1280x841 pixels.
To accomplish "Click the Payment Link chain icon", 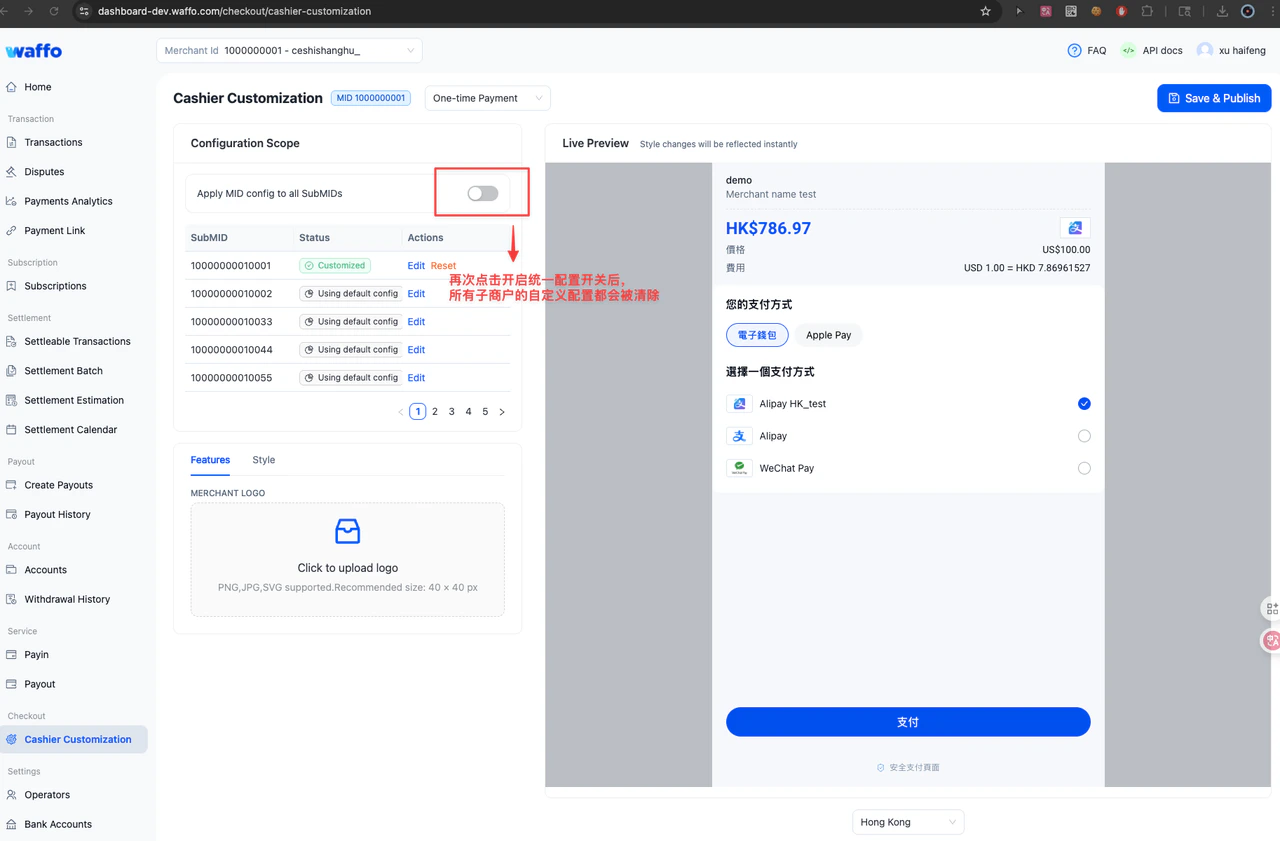I will [x=11, y=230].
